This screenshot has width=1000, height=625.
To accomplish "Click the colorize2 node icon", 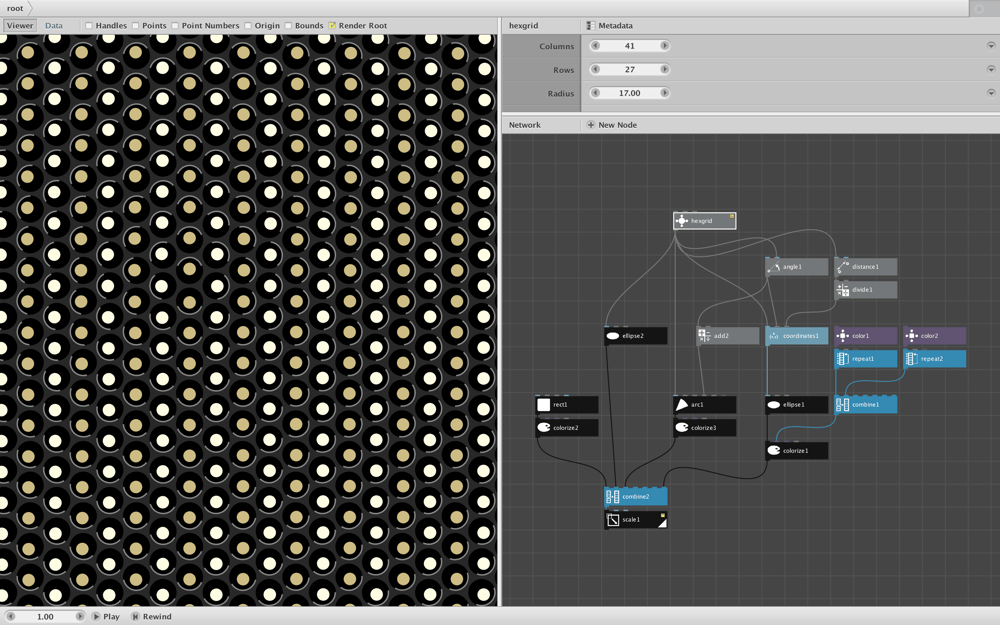I will pos(543,428).
